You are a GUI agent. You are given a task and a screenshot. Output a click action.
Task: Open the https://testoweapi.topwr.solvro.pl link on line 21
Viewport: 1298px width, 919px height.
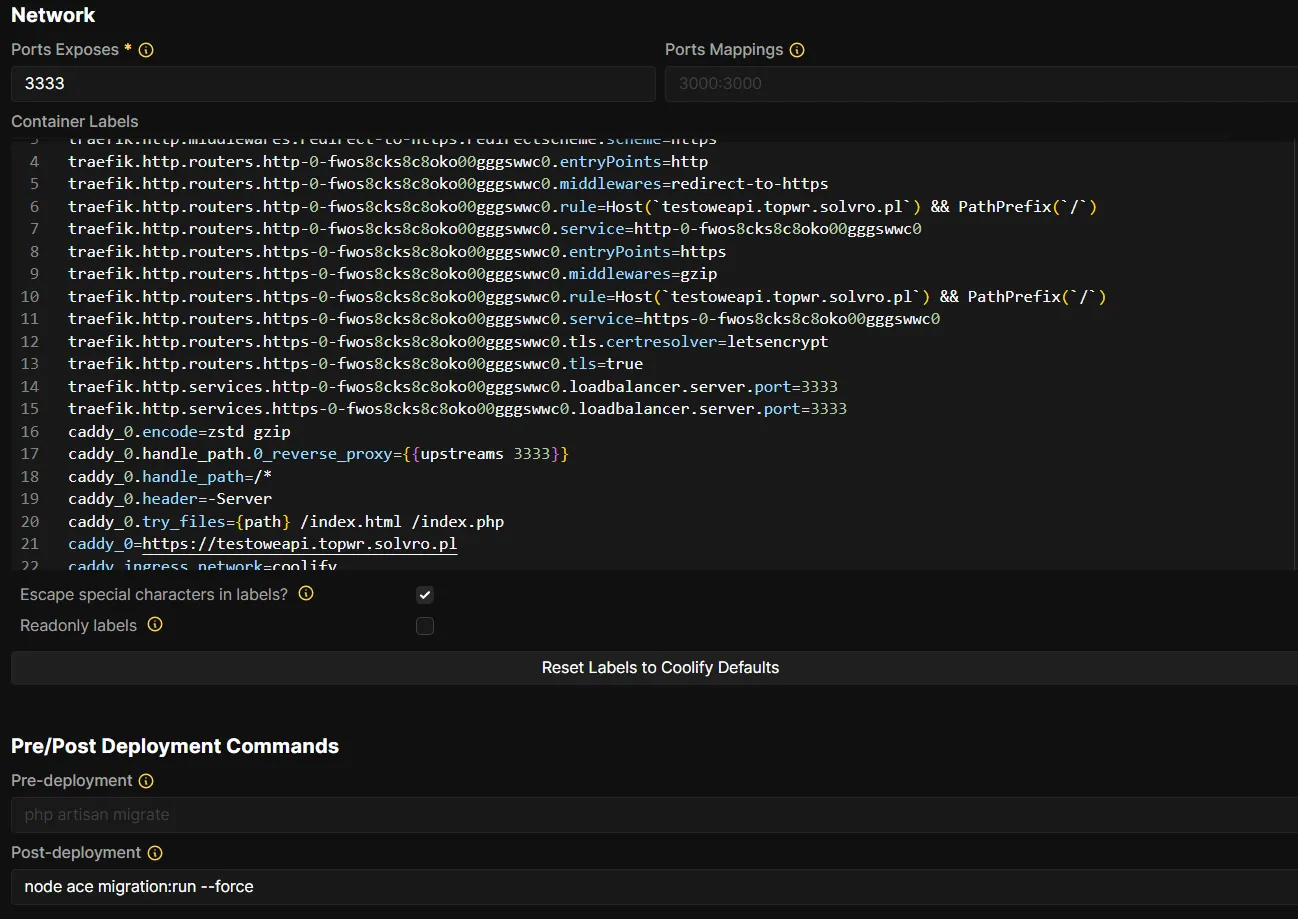pyautogui.click(x=299, y=544)
